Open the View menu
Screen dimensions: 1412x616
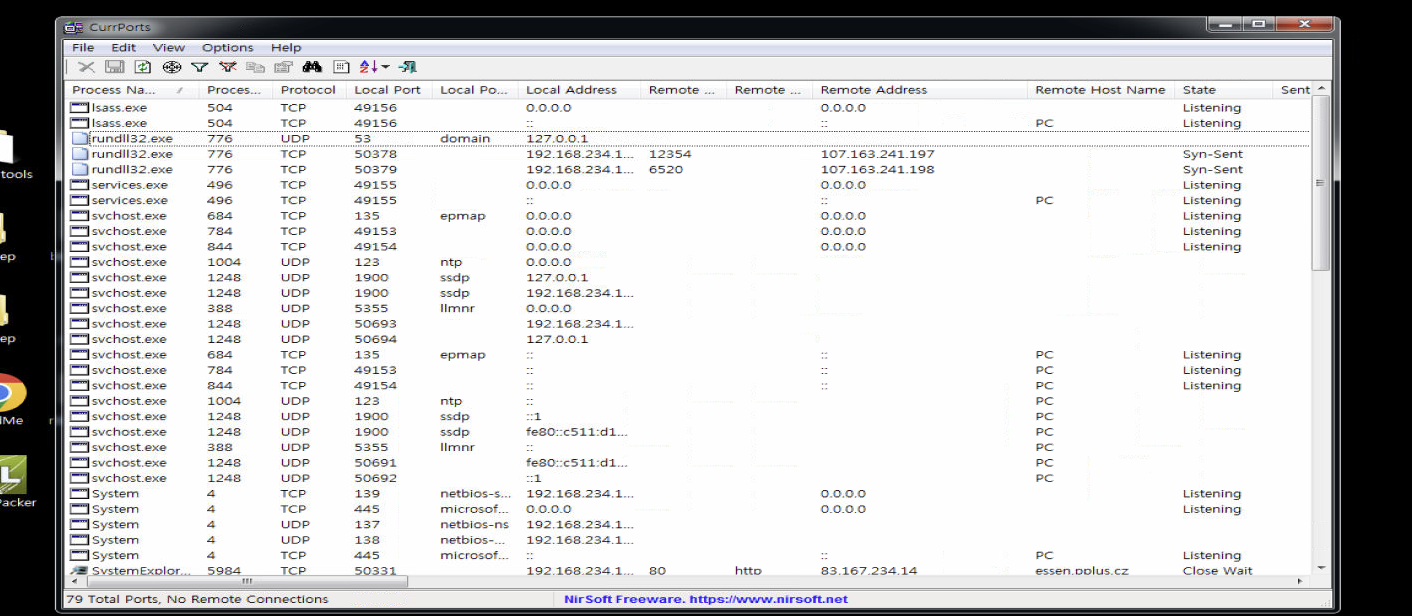tap(169, 47)
